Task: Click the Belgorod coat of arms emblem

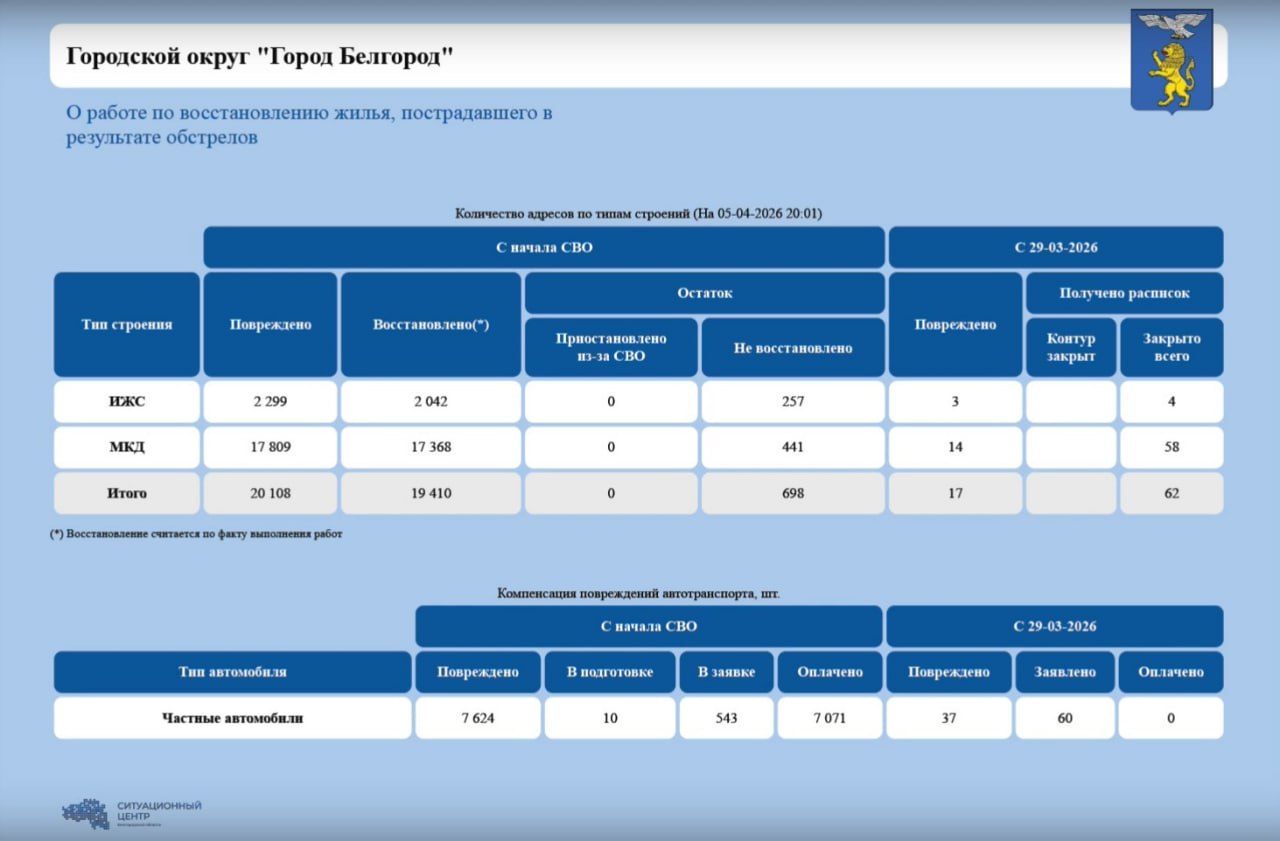Action: click(x=1171, y=61)
